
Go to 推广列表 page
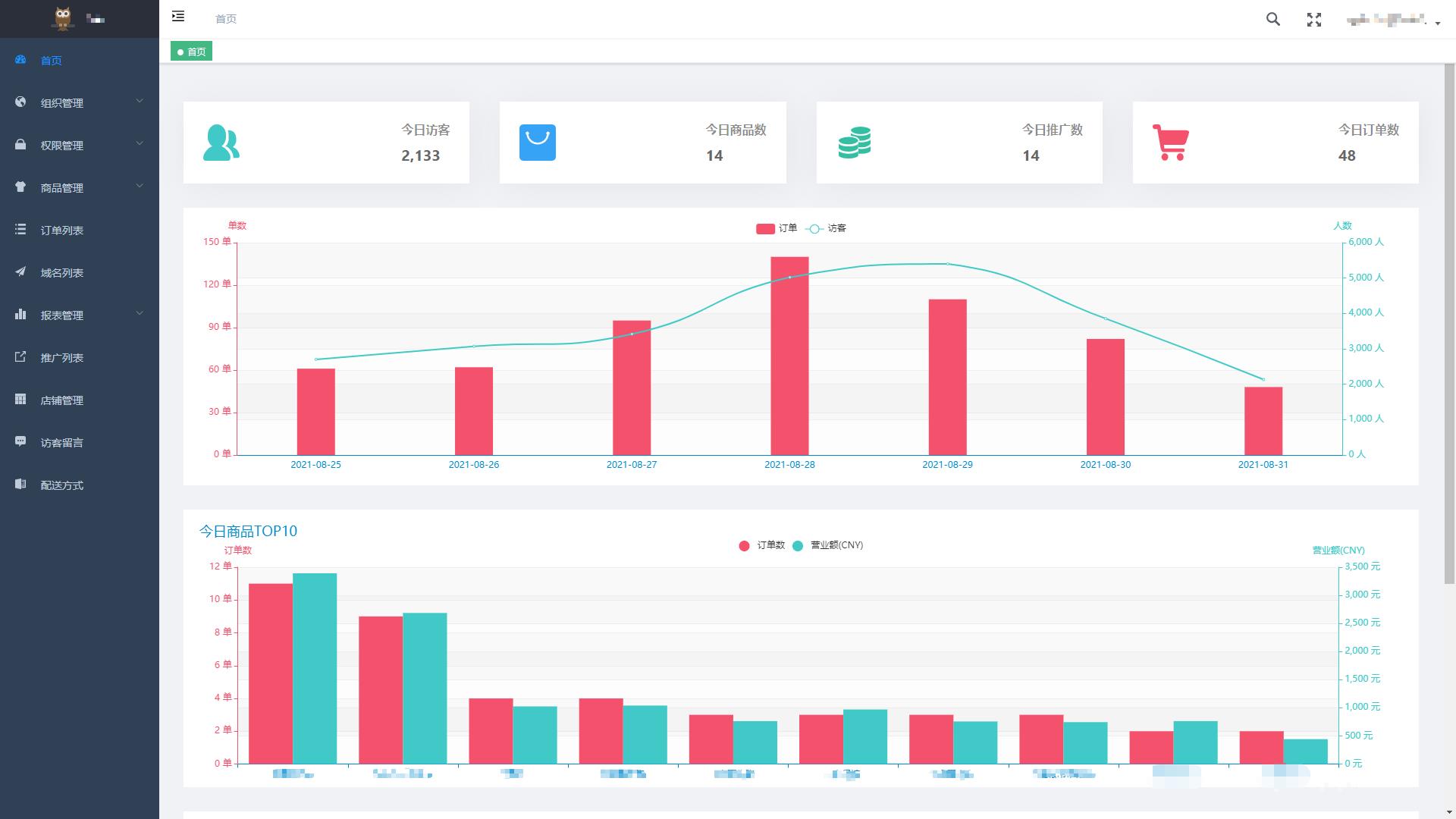pyautogui.click(x=62, y=357)
